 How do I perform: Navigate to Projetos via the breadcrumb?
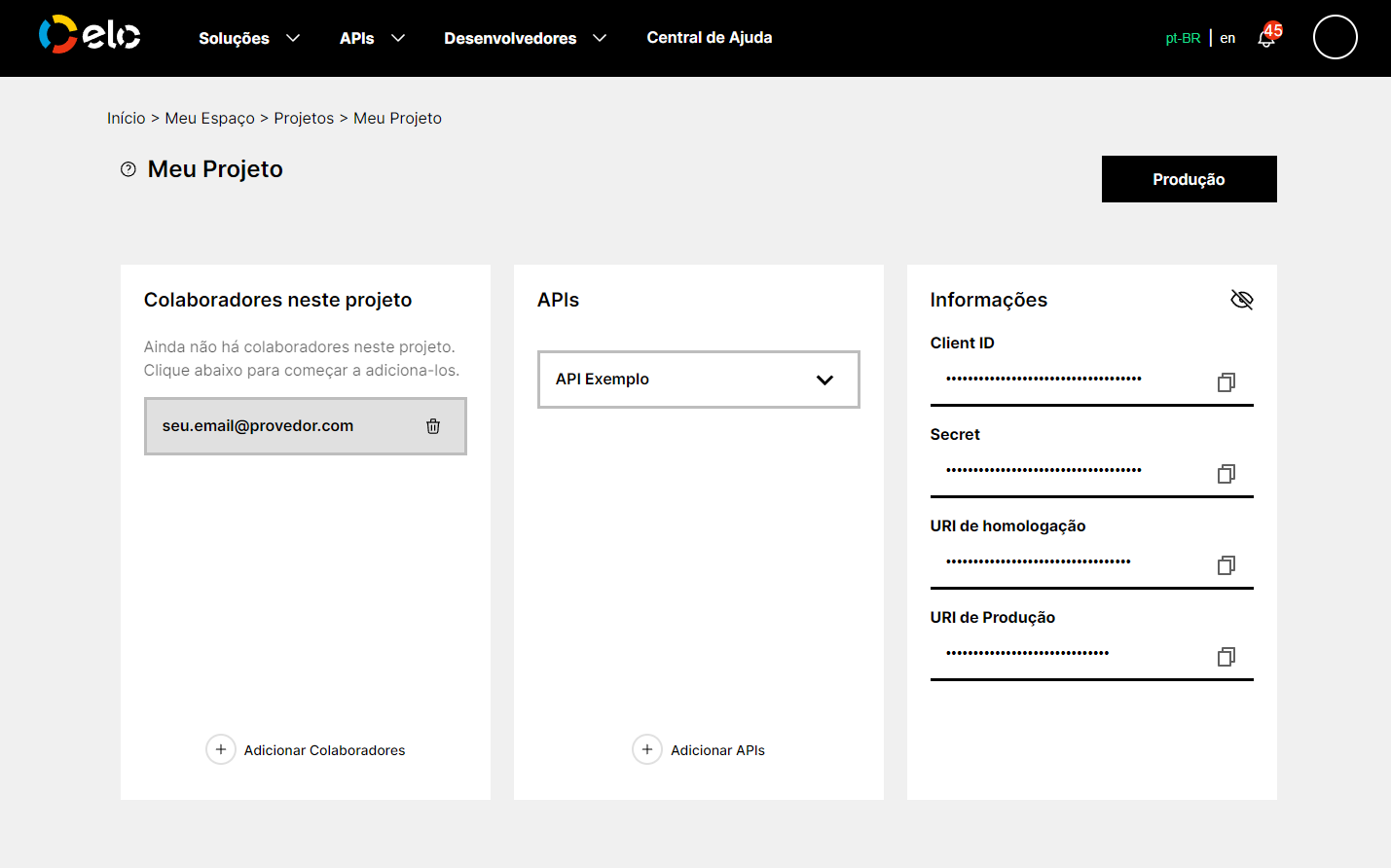(x=303, y=118)
